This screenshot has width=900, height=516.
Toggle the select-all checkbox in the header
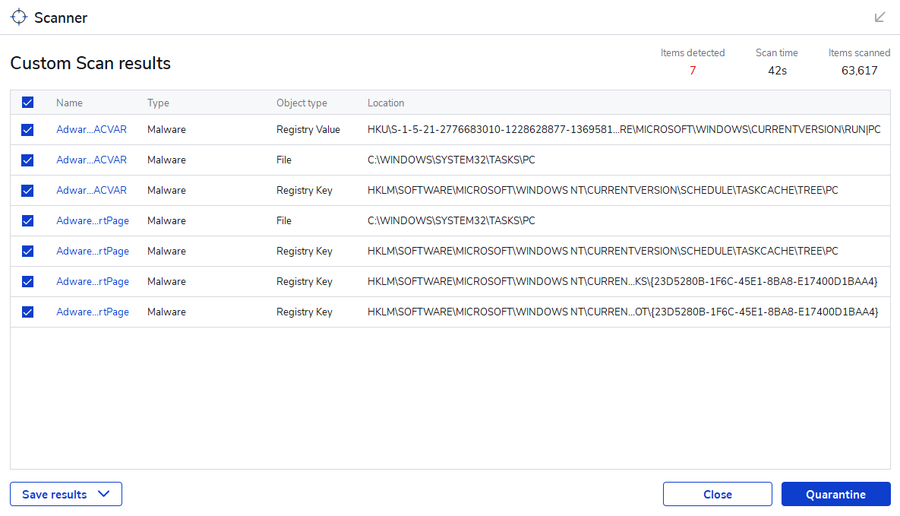28,103
